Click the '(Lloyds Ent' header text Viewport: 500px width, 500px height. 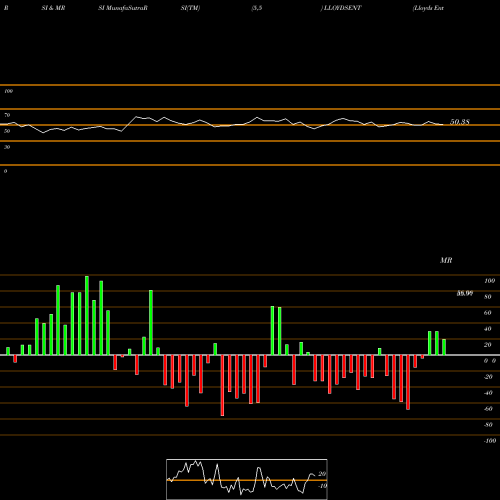click(x=428, y=8)
